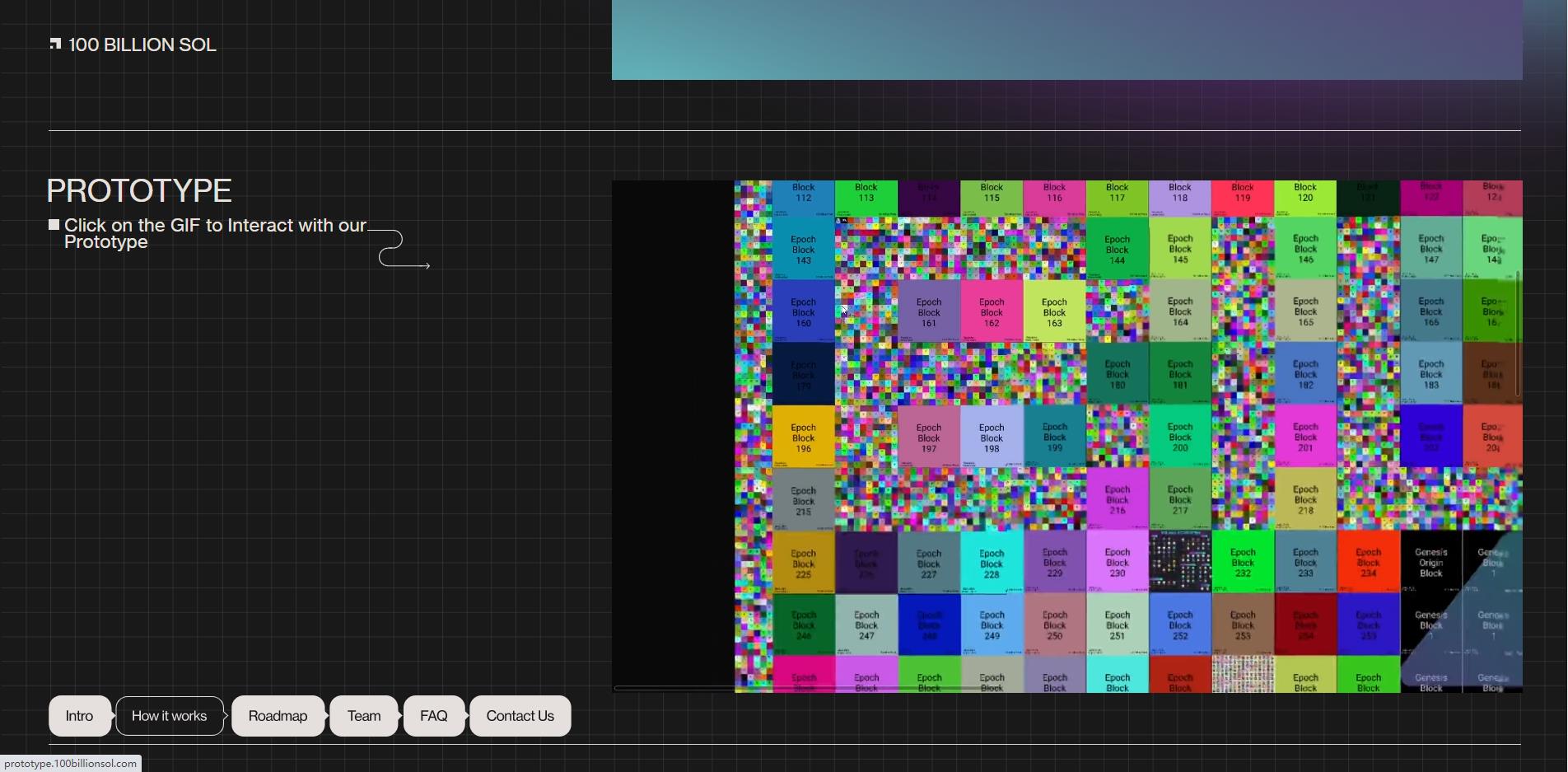
Task: Pick the Epoch Block 183 tile
Action: pos(1431,374)
